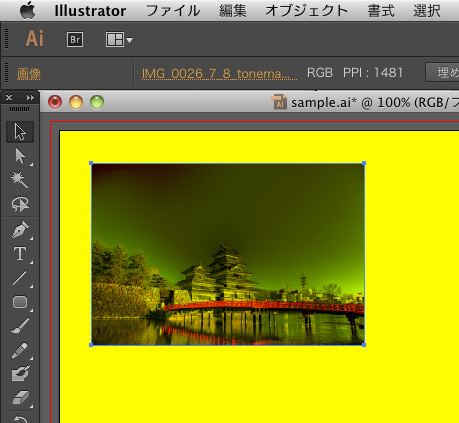
Task: Open the 編集 menu
Action: click(x=233, y=11)
